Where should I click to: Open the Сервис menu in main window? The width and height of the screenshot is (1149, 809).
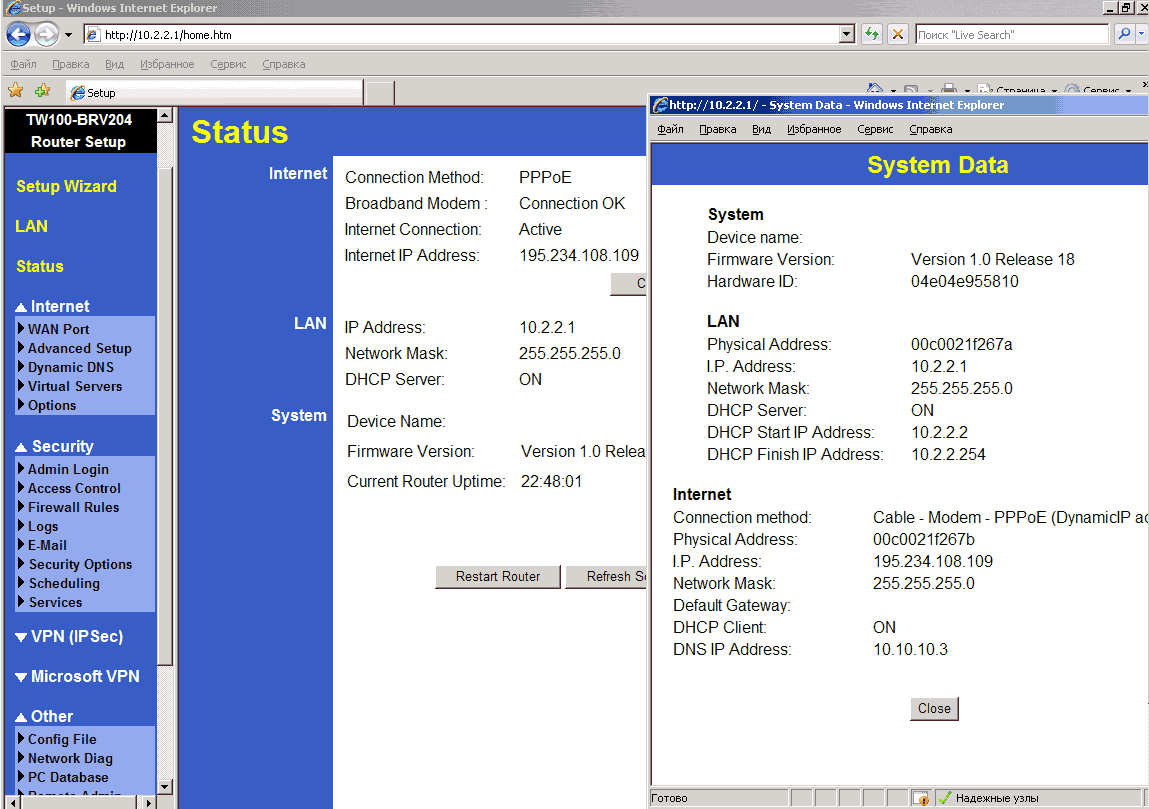pyautogui.click(x=228, y=64)
